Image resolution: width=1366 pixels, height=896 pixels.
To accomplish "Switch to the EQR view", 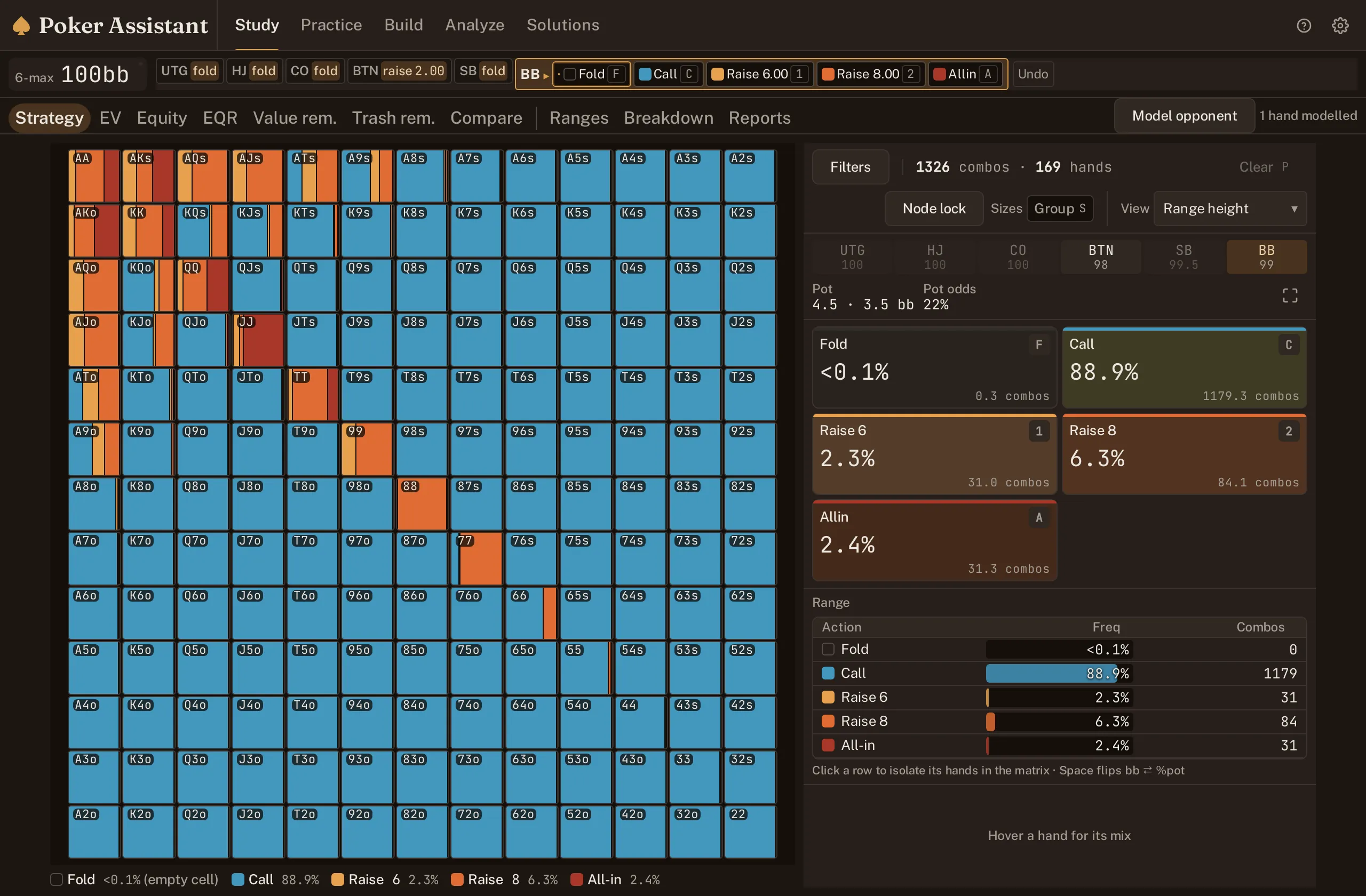I will click(x=220, y=117).
